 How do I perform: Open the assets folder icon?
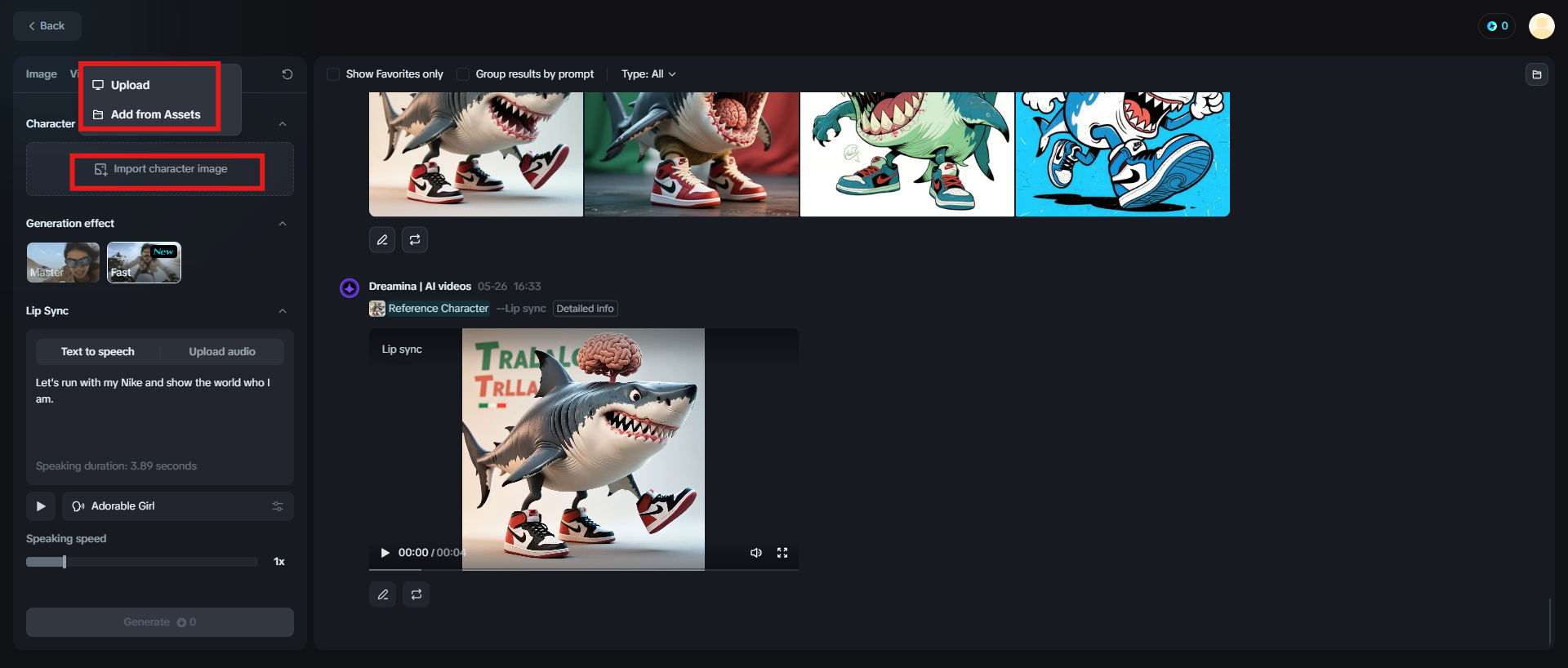click(1537, 74)
